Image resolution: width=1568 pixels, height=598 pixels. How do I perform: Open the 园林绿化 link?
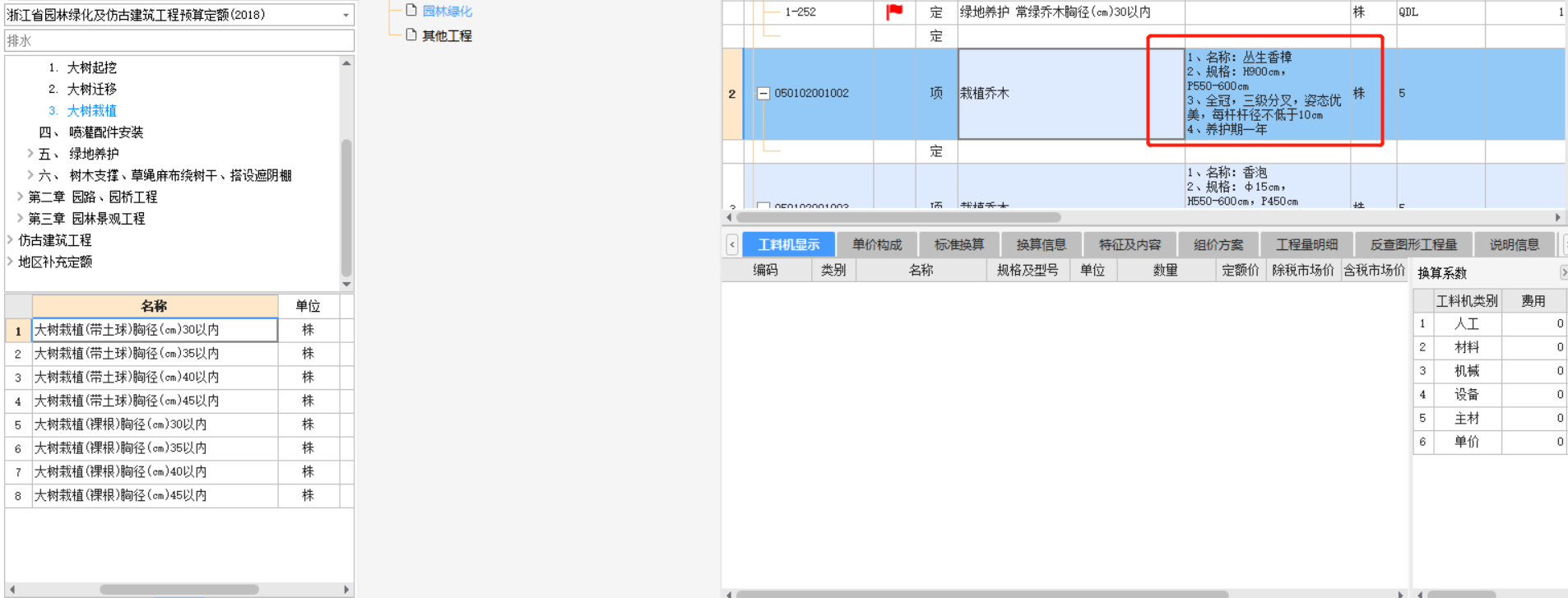[447, 12]
